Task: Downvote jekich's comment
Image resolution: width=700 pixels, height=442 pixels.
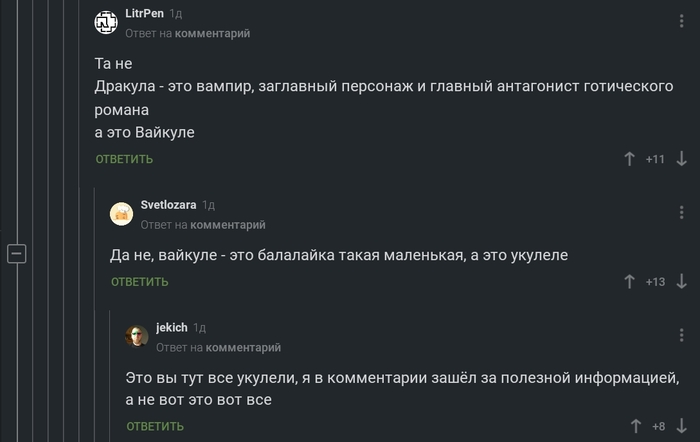Action: click(x=682, y=426)
